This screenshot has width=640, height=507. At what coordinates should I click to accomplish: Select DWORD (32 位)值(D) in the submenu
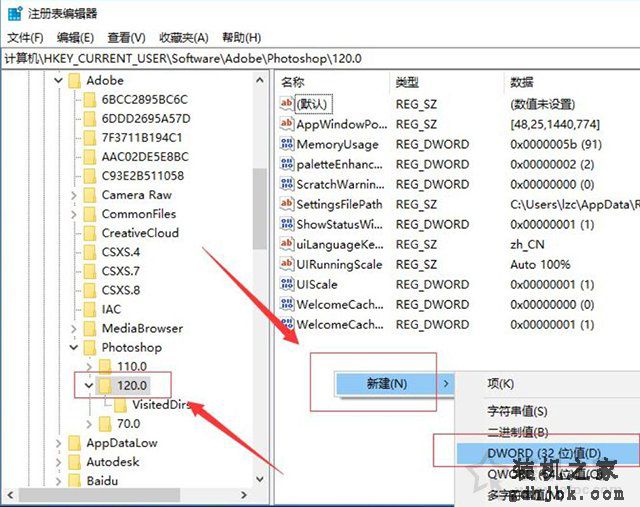548,453
